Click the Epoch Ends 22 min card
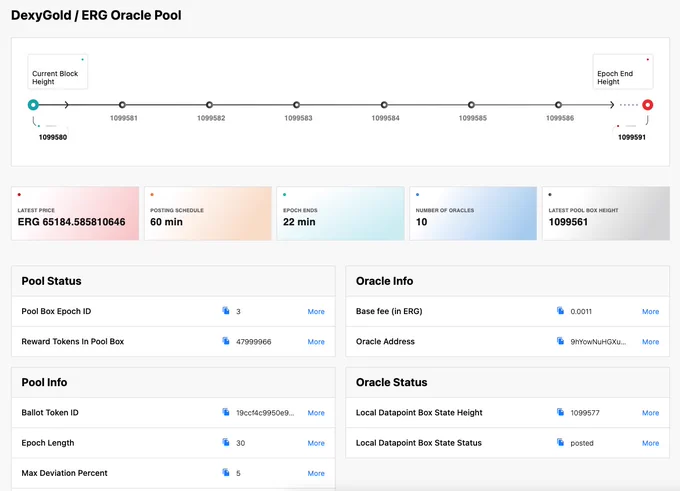This screenshot has width=680, height=491. (x=340, y=213)
